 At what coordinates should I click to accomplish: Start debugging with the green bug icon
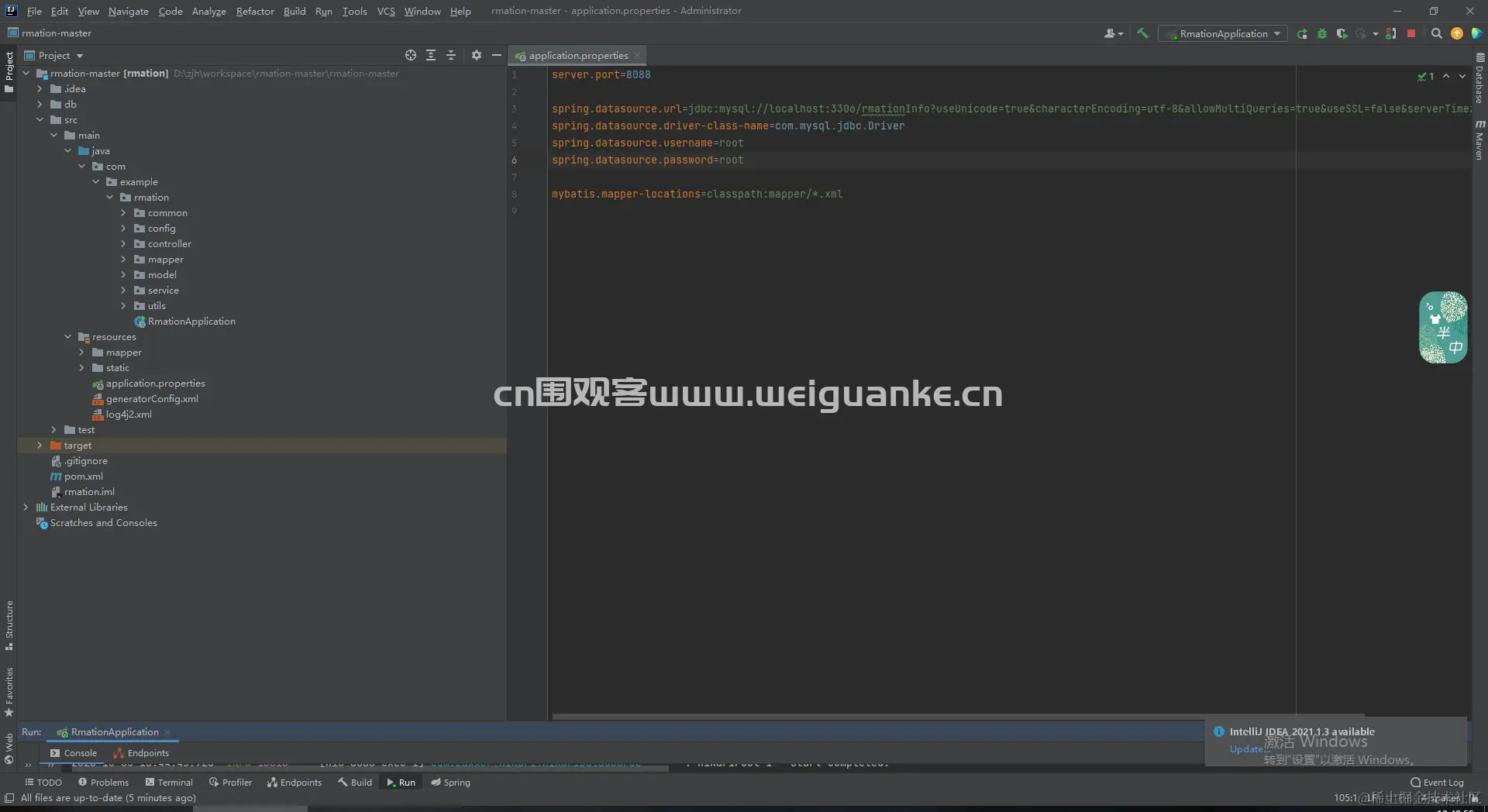click(1322, 33)
